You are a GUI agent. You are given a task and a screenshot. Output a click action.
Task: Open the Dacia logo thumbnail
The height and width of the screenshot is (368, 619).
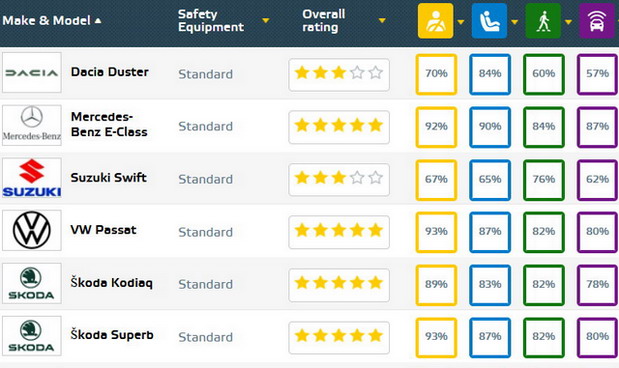[x=32, y=73]
